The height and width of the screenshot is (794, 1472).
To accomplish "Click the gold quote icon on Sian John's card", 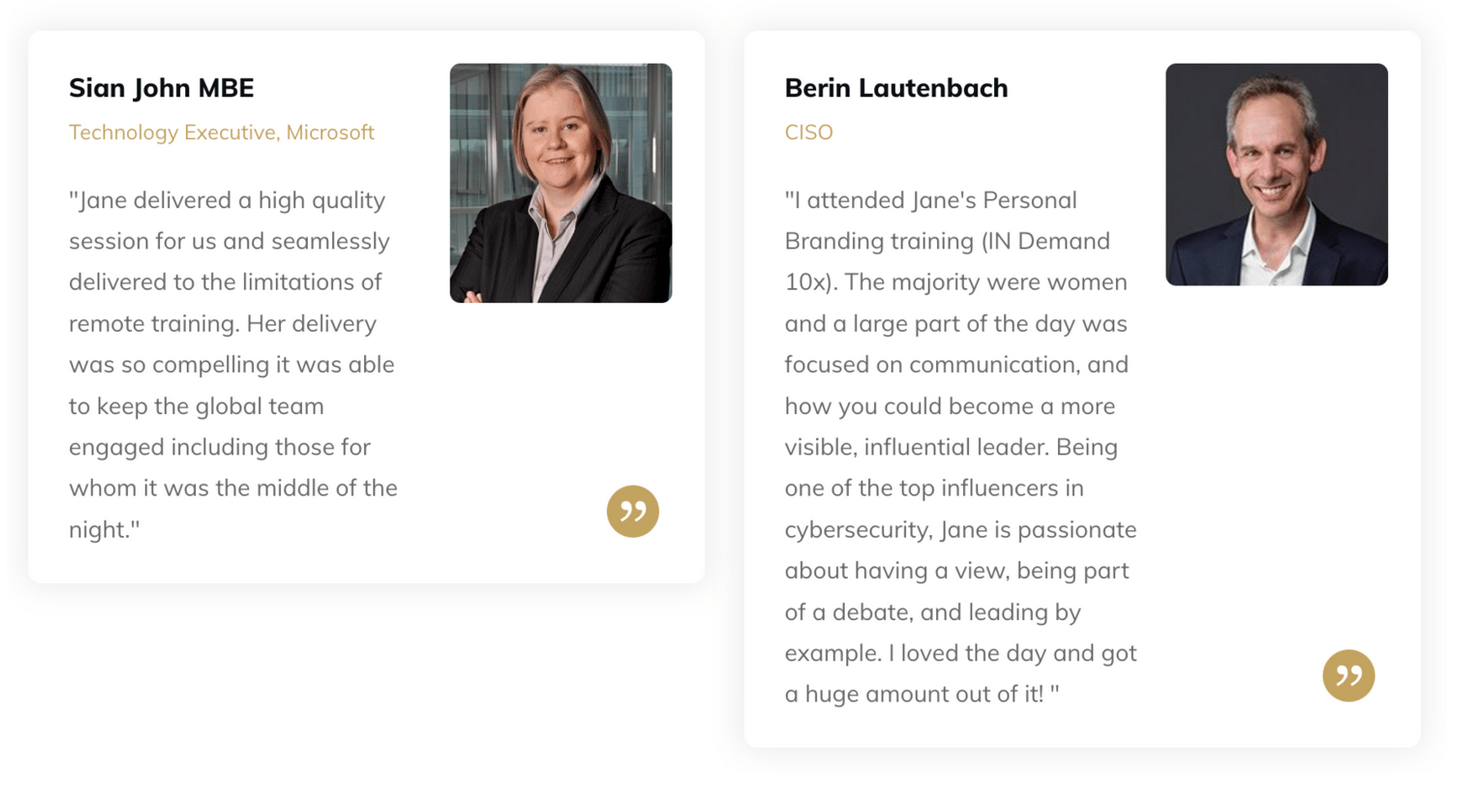I will click(632, 512).
